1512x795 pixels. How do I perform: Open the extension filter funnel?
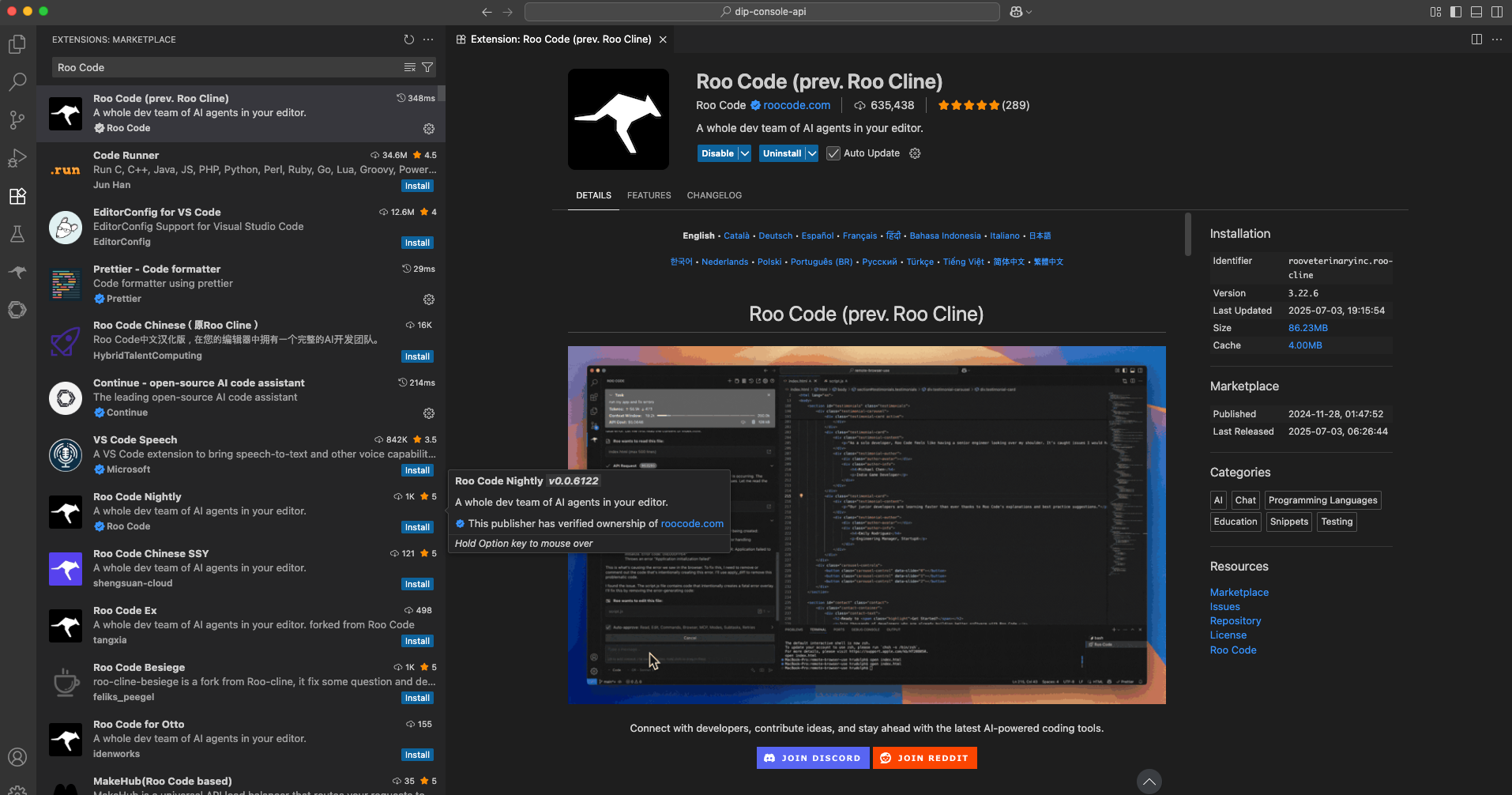pos(427,67)
